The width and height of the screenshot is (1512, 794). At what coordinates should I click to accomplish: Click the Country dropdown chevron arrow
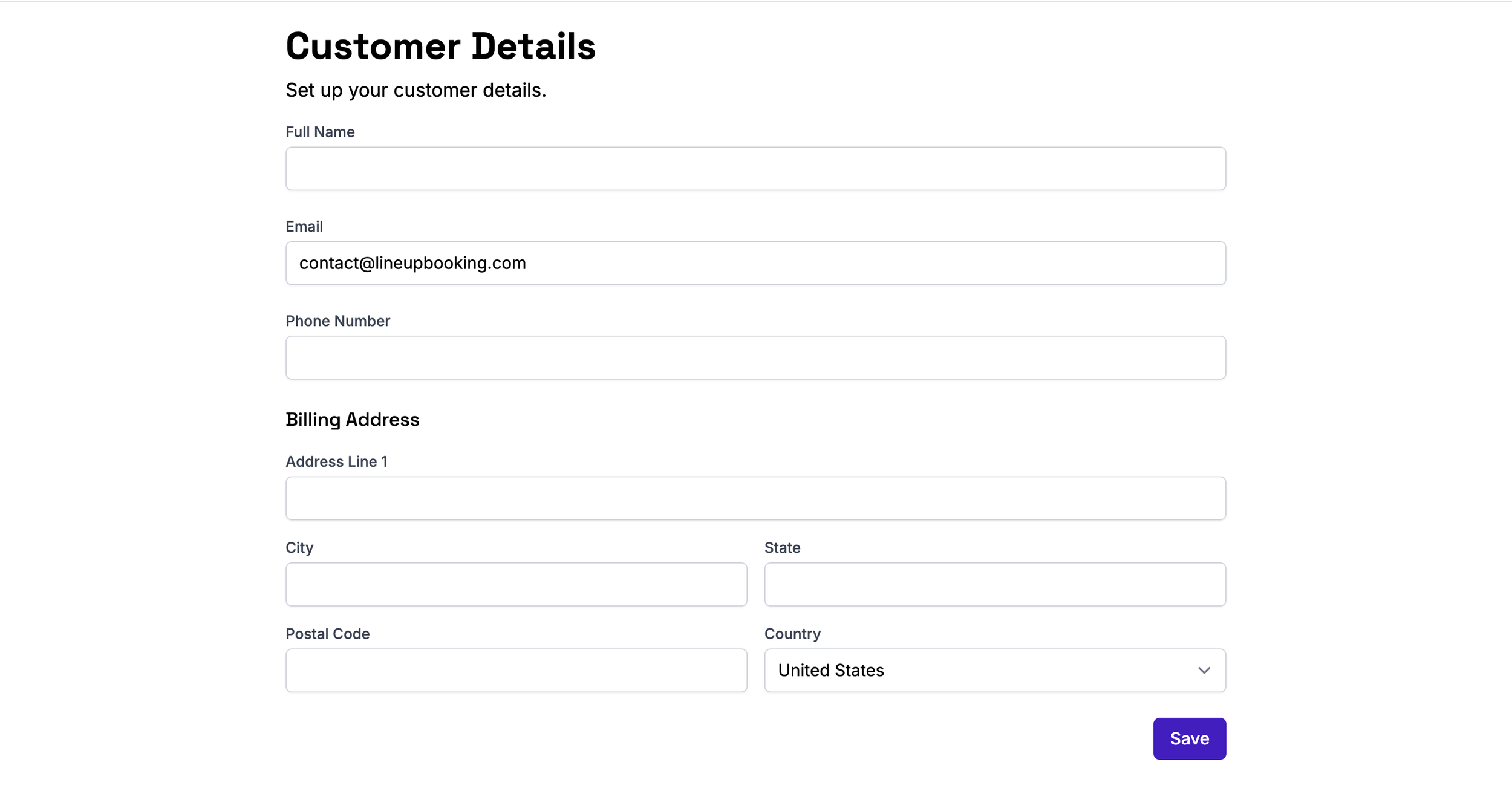[x=1204, y=670]
